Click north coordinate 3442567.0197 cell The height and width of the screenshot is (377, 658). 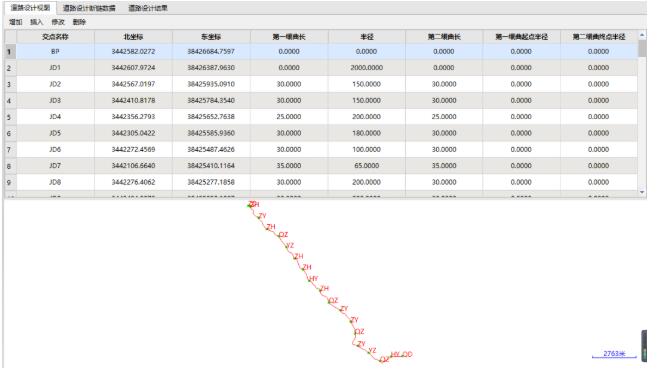tap(133, 84)
